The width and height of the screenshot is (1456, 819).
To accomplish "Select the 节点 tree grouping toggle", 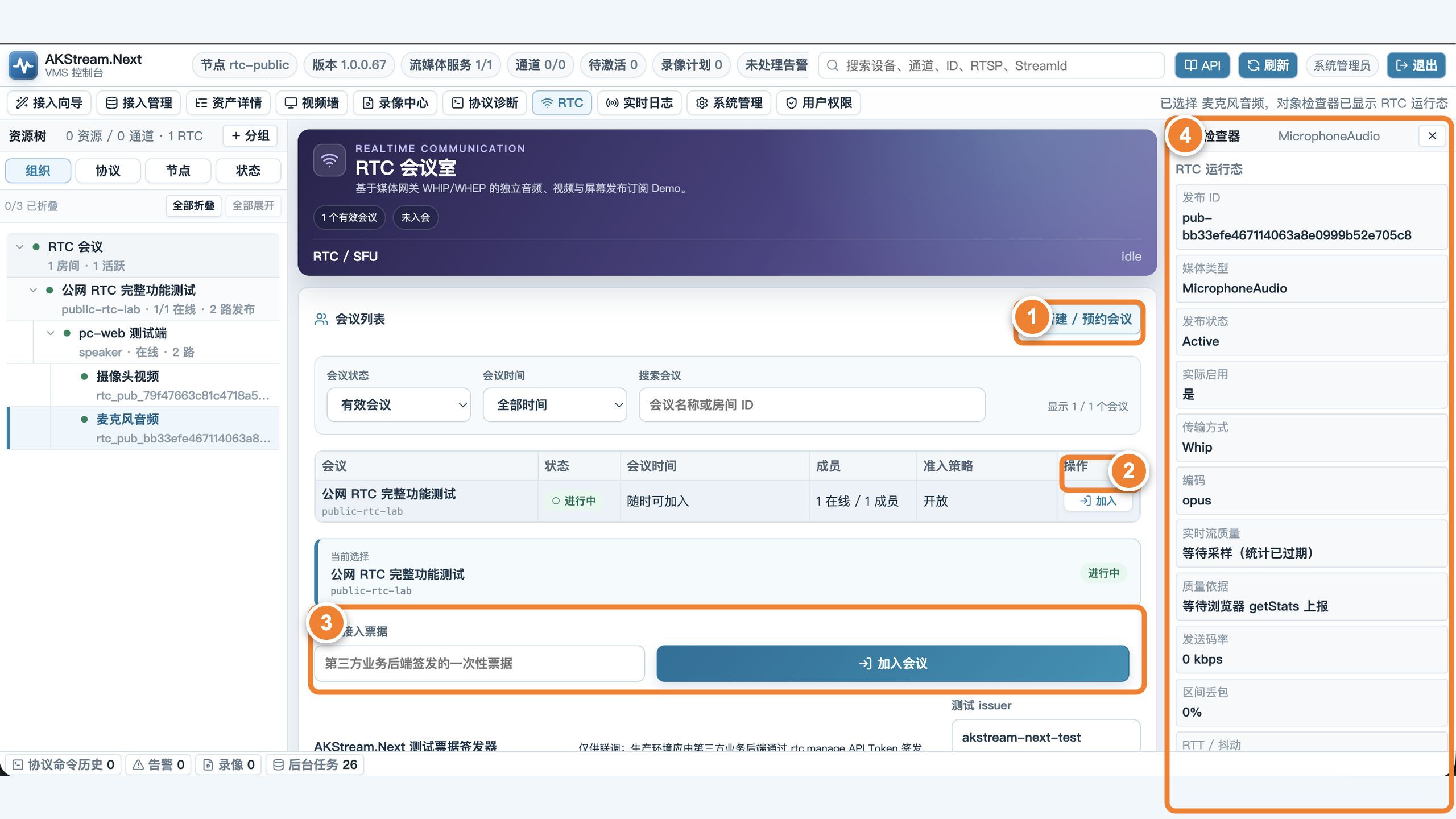I will point(178,171).
